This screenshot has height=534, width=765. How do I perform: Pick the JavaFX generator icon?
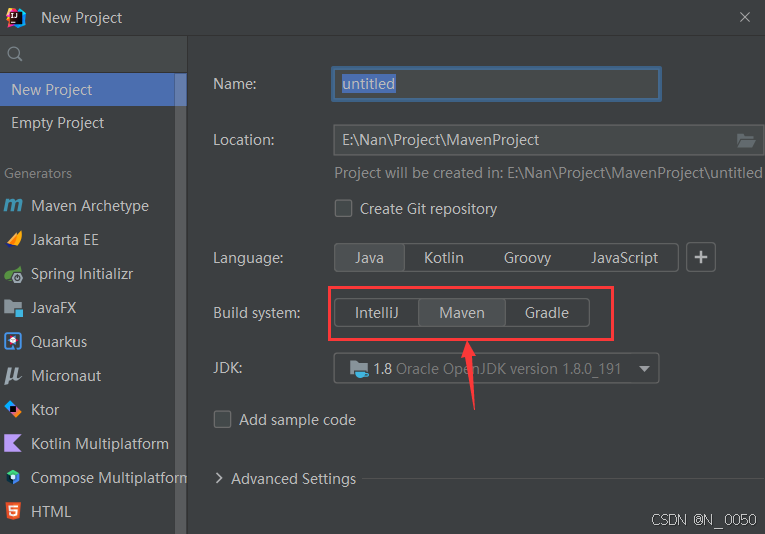coord(14,308)
